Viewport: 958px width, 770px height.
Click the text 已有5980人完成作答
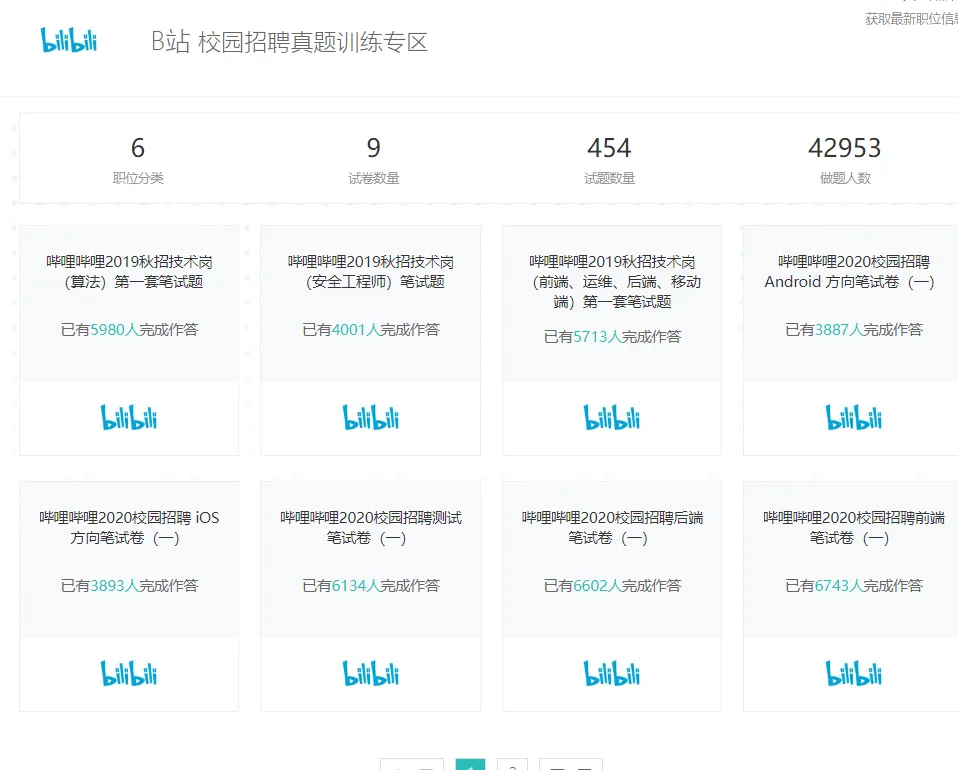[x=130, y=330]
